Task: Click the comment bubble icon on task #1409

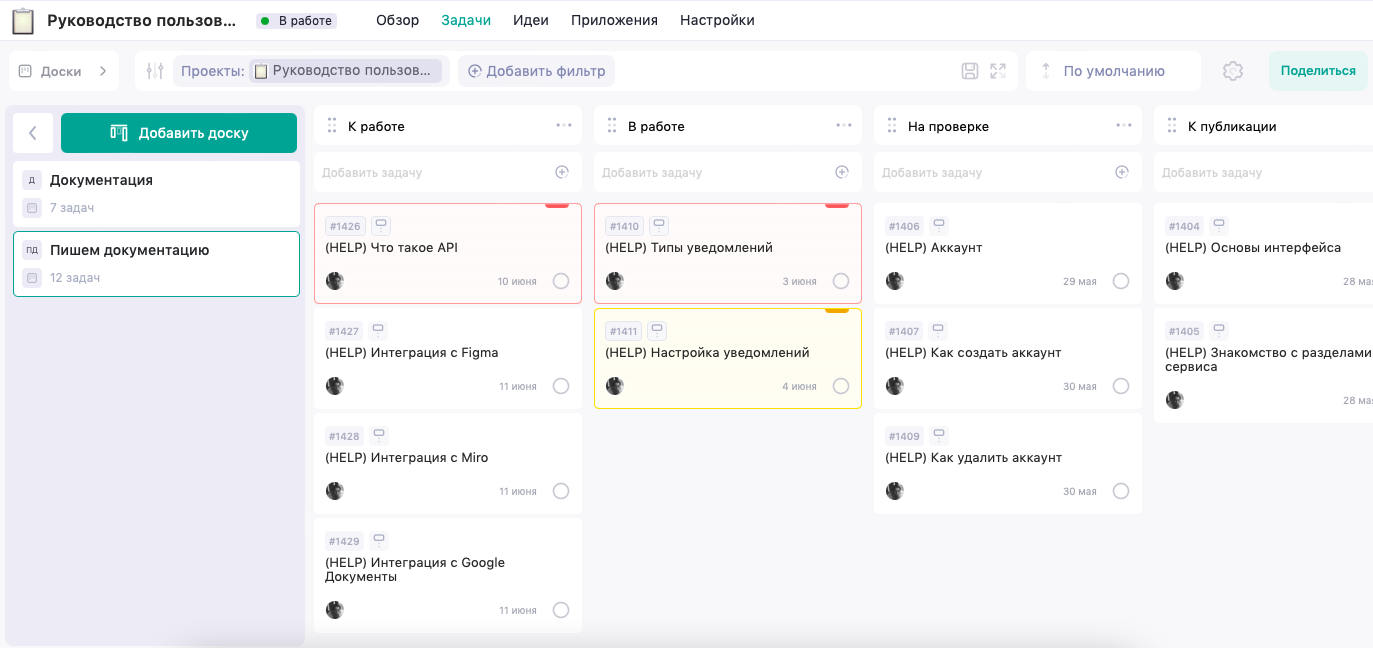Action: [937, 434]
